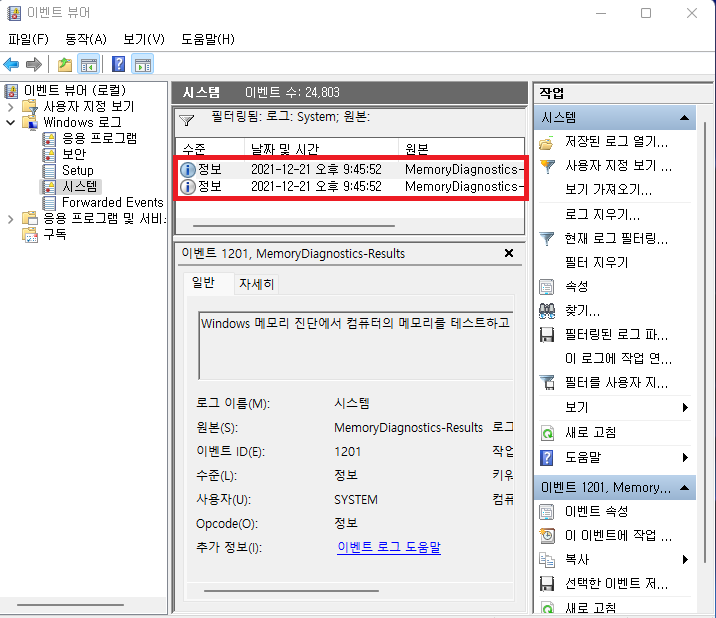Sort by the 수준 column header
The height and width of the screenshot is (618, 716).
click(211, 149)
